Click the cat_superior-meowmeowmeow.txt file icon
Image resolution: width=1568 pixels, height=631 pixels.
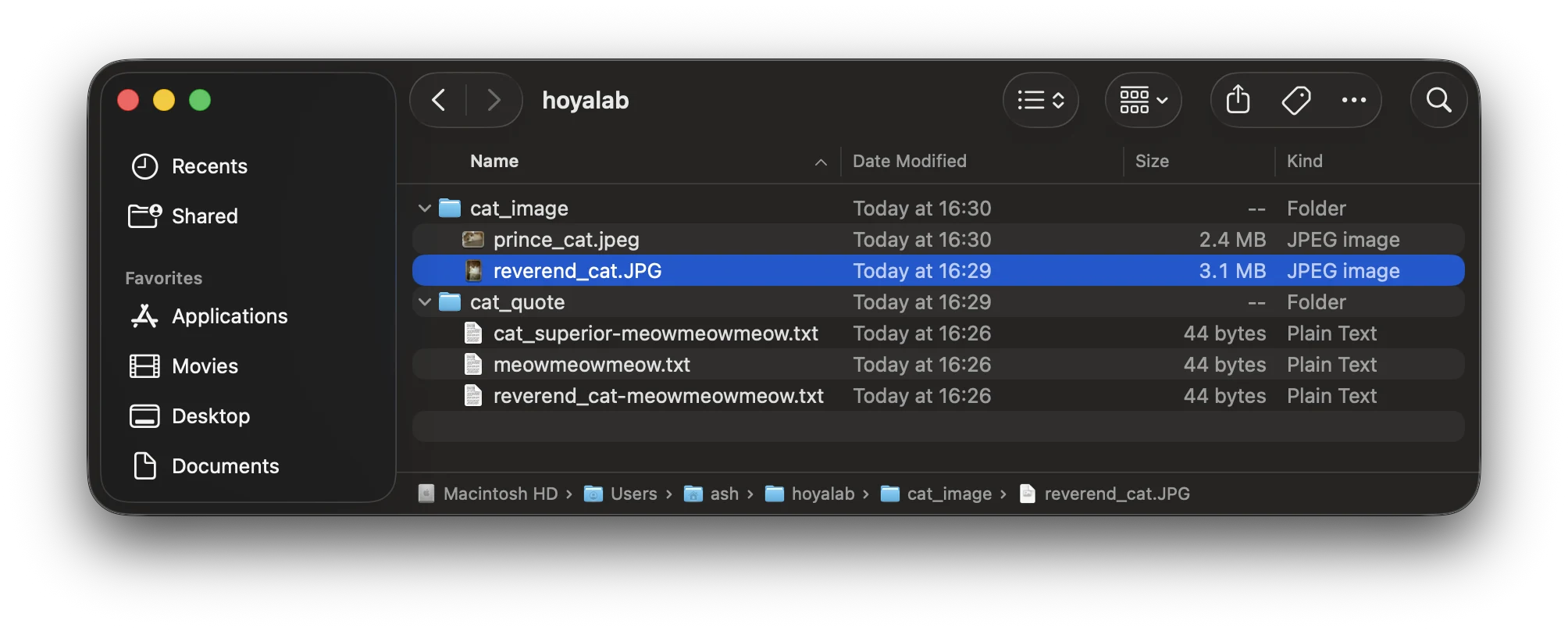tap(473, 333)
